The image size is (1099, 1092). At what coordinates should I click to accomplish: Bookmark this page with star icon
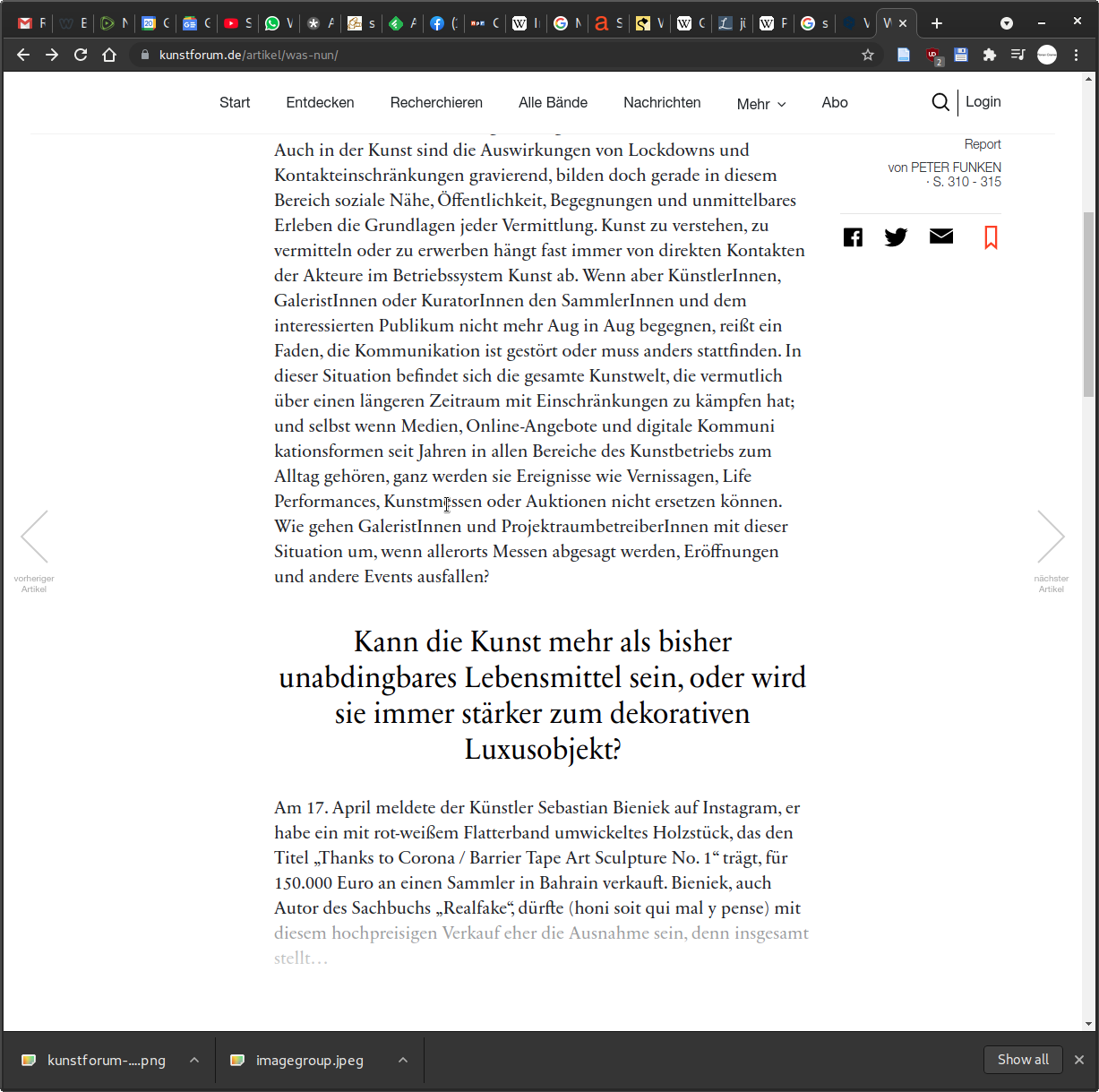867,55
